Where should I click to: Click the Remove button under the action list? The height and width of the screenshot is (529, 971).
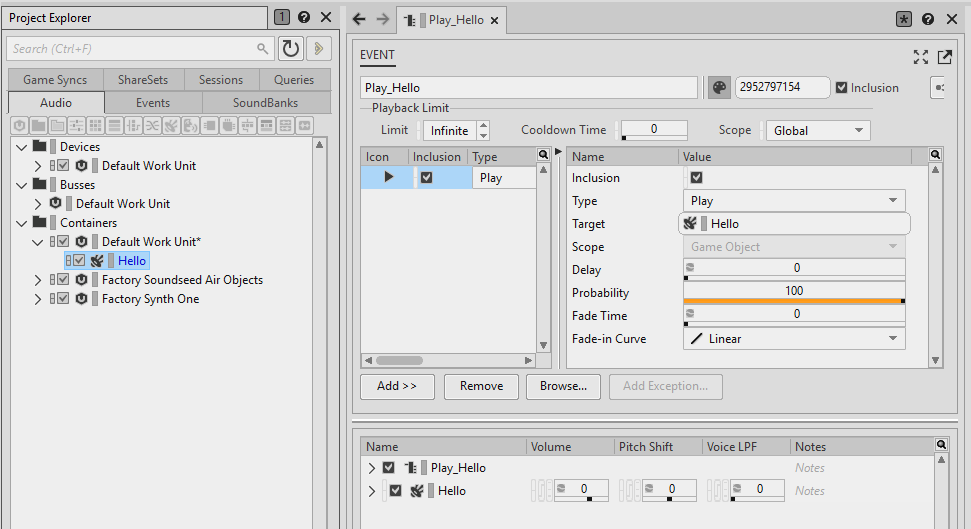point(481,386)
